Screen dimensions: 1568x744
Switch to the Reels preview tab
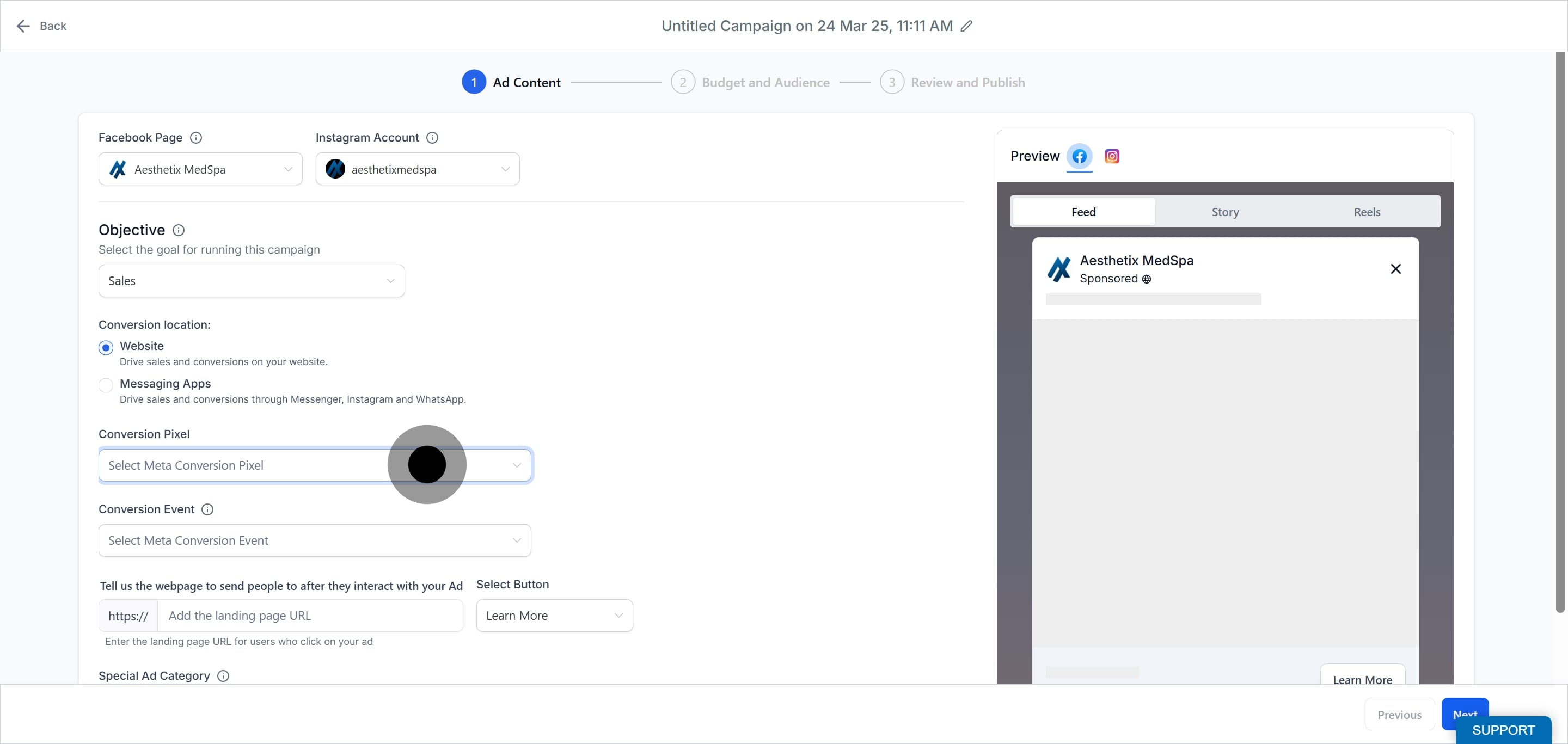coord(1367,212)
